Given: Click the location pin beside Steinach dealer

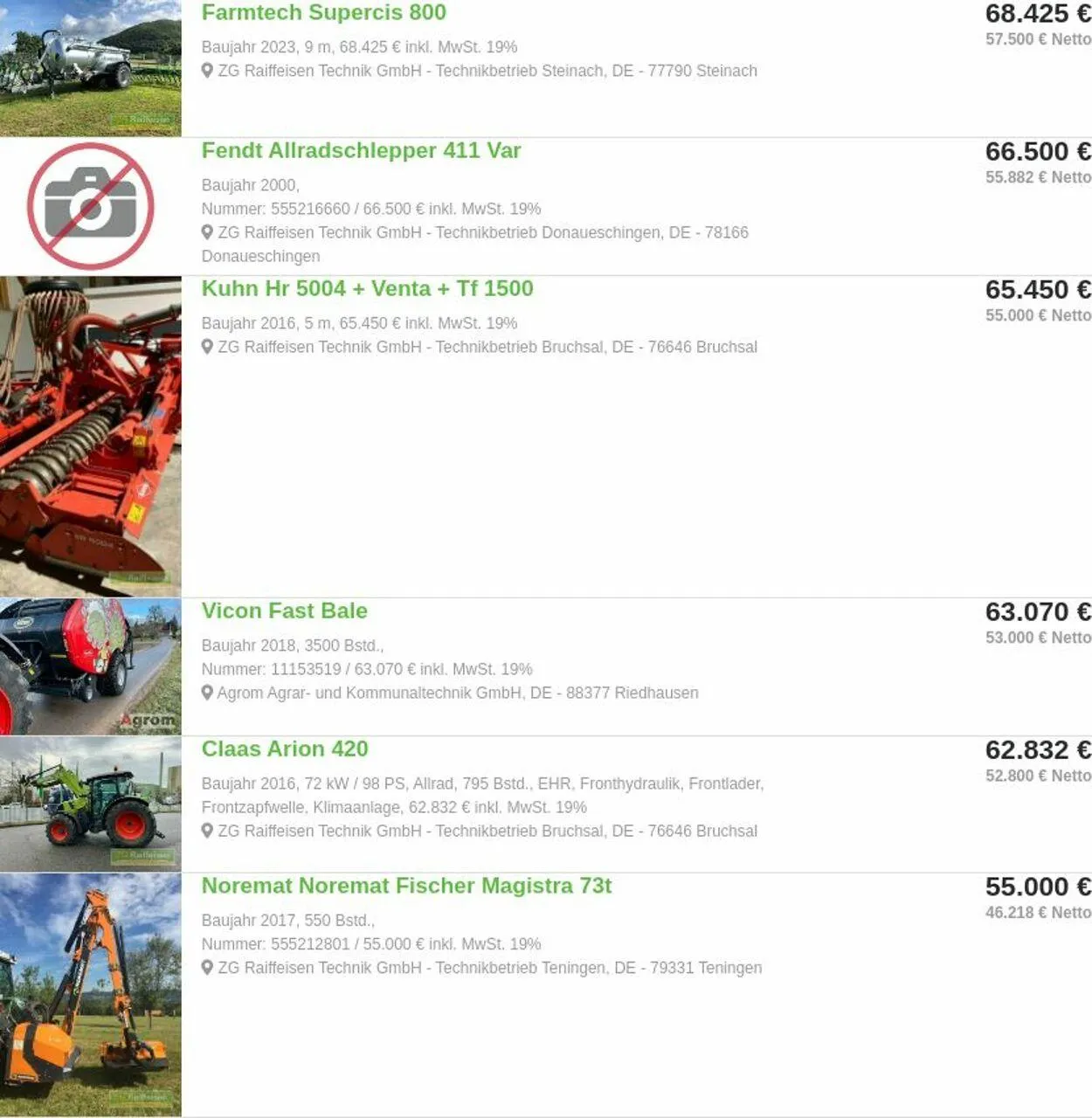Looking at the screenshot, I should click(207, 71).
